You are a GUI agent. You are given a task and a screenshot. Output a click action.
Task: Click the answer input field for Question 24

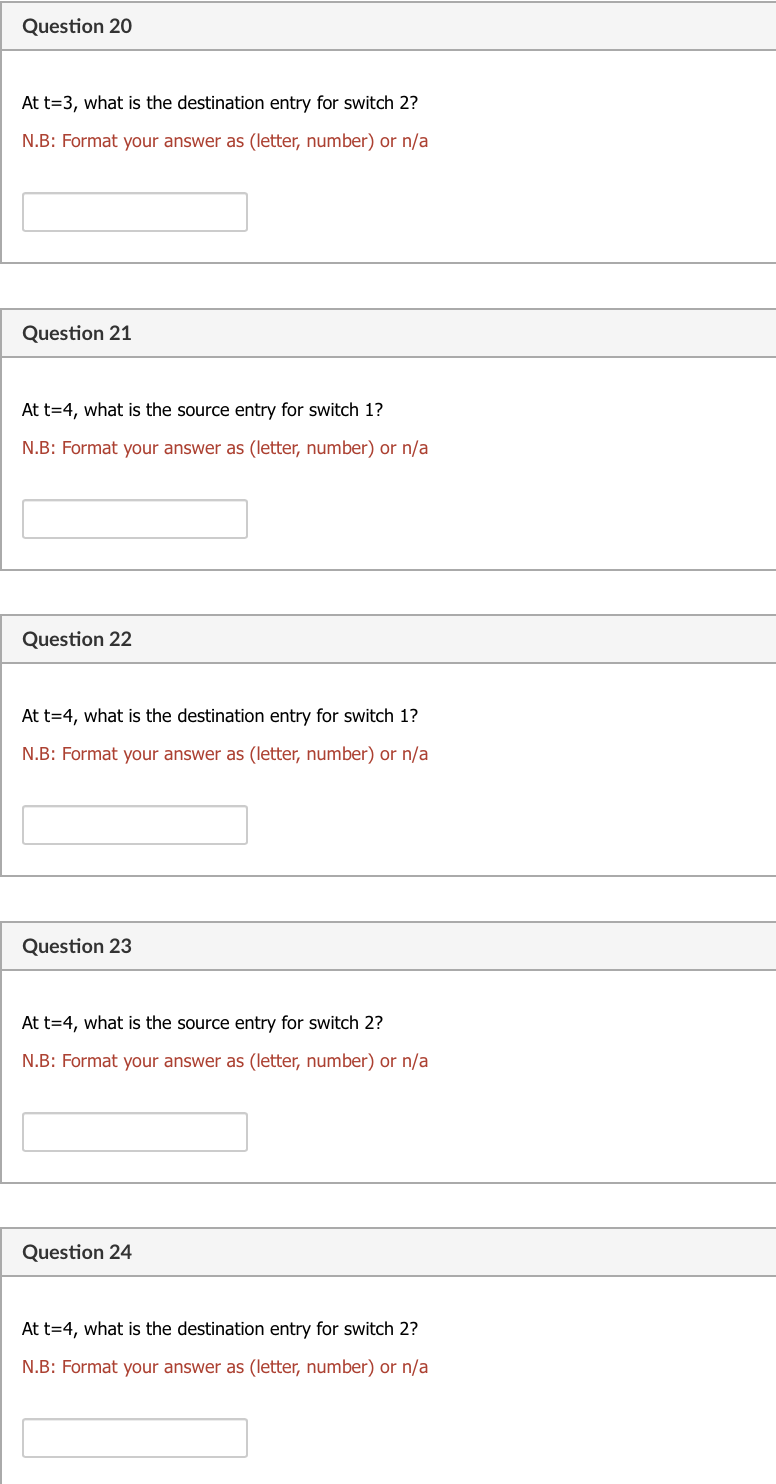tap(135, 1437)
